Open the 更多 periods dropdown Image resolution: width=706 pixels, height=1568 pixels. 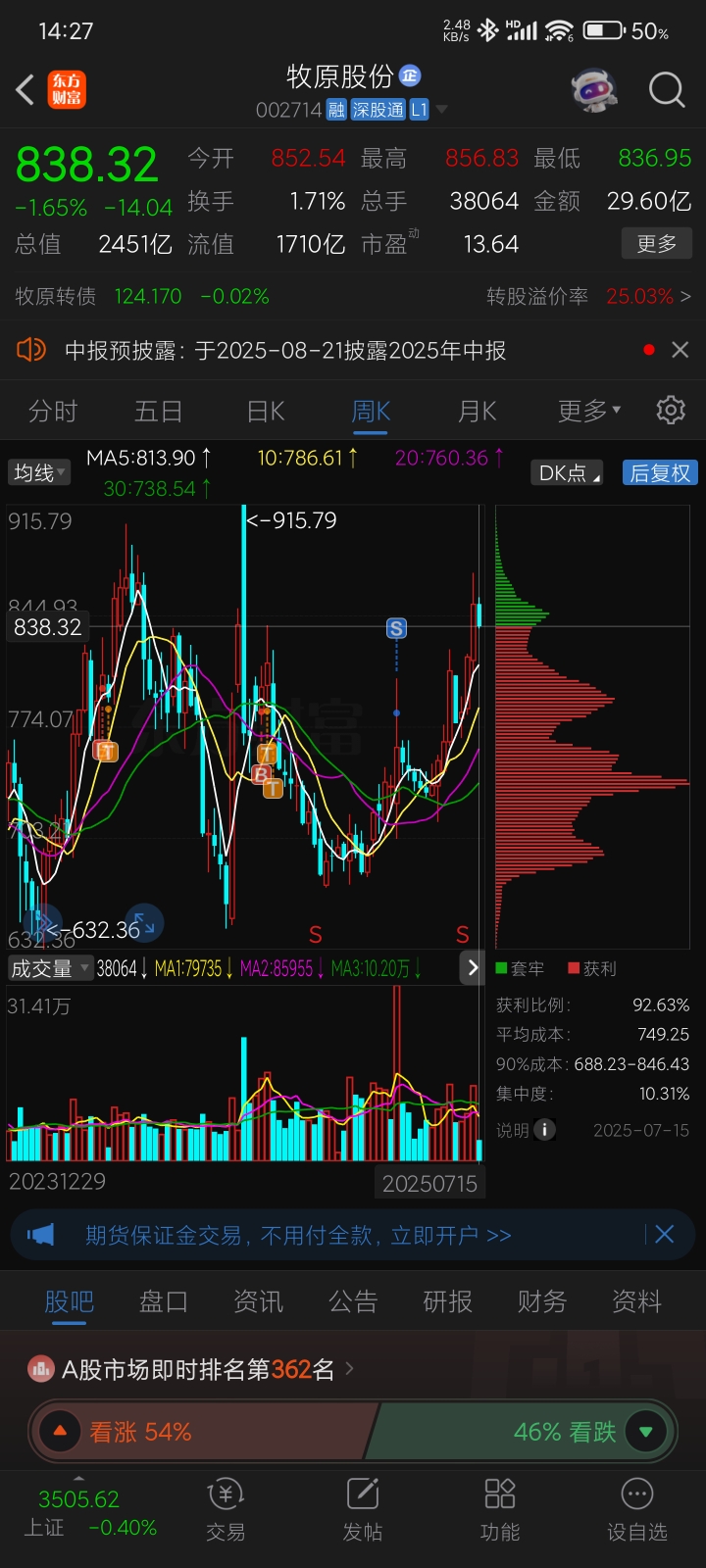pyautogui.click(x=589, y=411)
